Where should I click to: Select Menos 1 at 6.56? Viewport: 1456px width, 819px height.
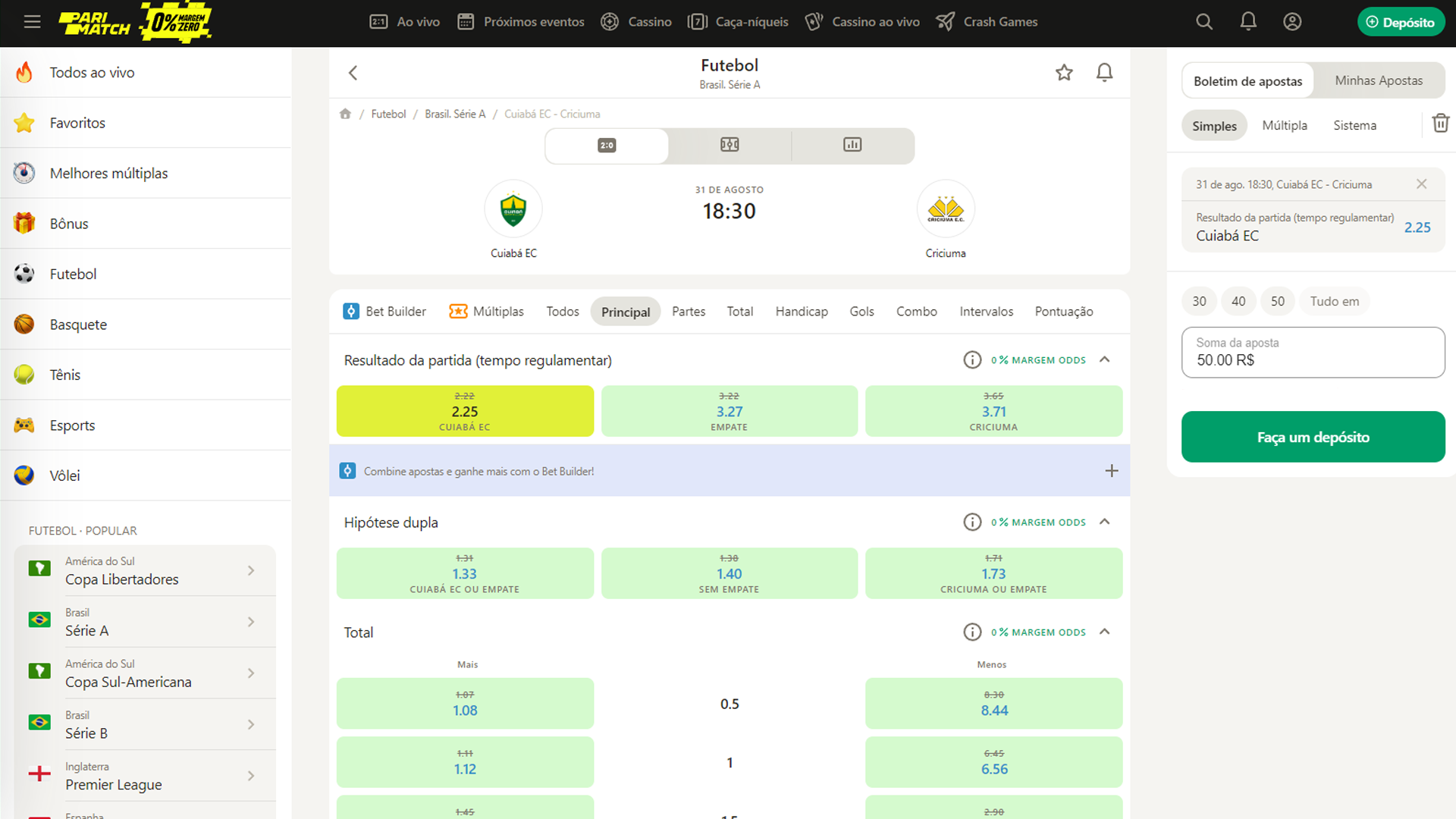[993, 762]
